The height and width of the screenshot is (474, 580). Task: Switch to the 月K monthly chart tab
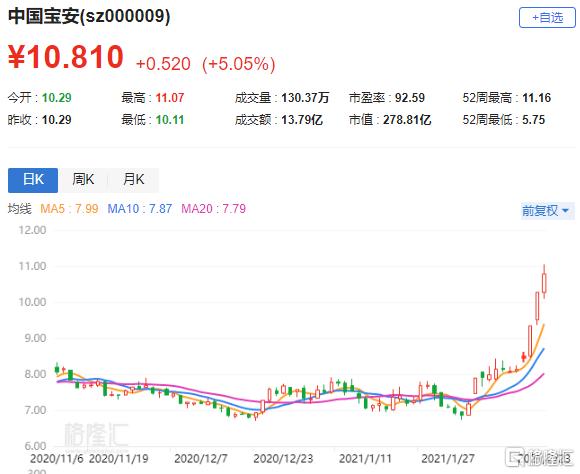click(134, 180)
